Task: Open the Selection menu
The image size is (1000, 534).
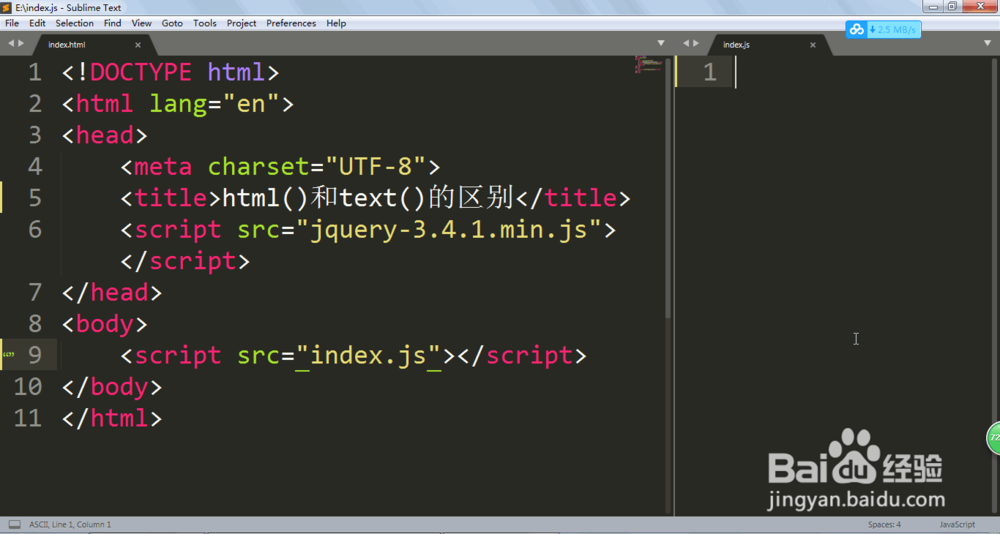Action: click(x=74, y=23)
